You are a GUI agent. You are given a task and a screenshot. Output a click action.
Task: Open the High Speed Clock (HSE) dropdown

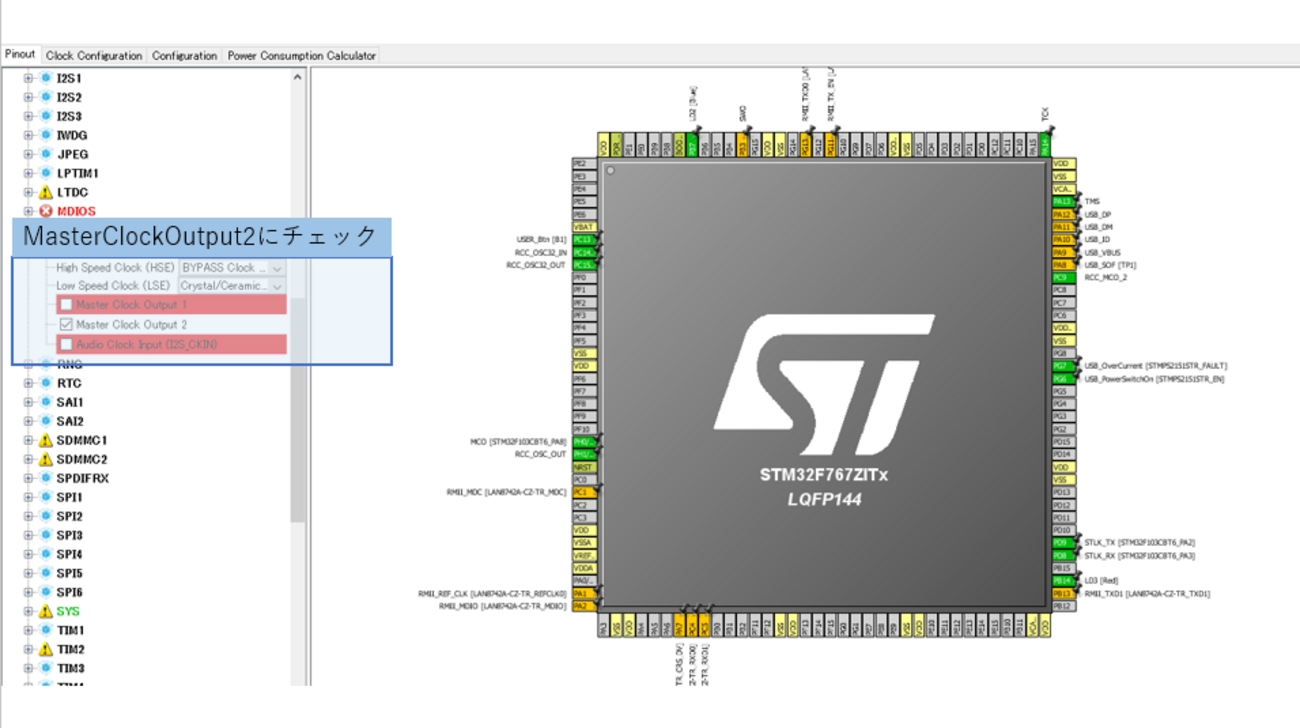click(232, 268)
